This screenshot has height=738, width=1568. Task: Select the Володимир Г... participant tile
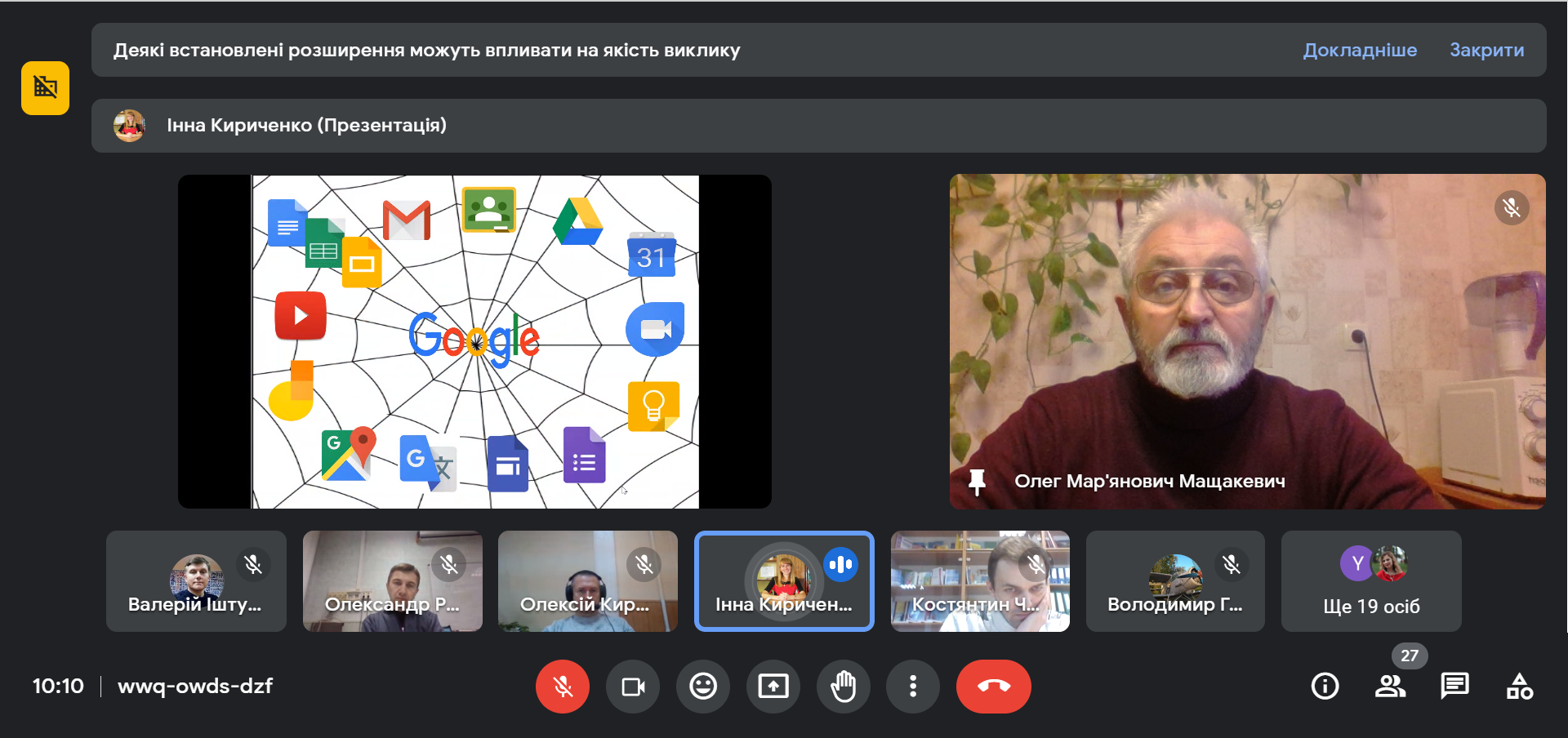pyautogui.click(x=1175, y=581)
